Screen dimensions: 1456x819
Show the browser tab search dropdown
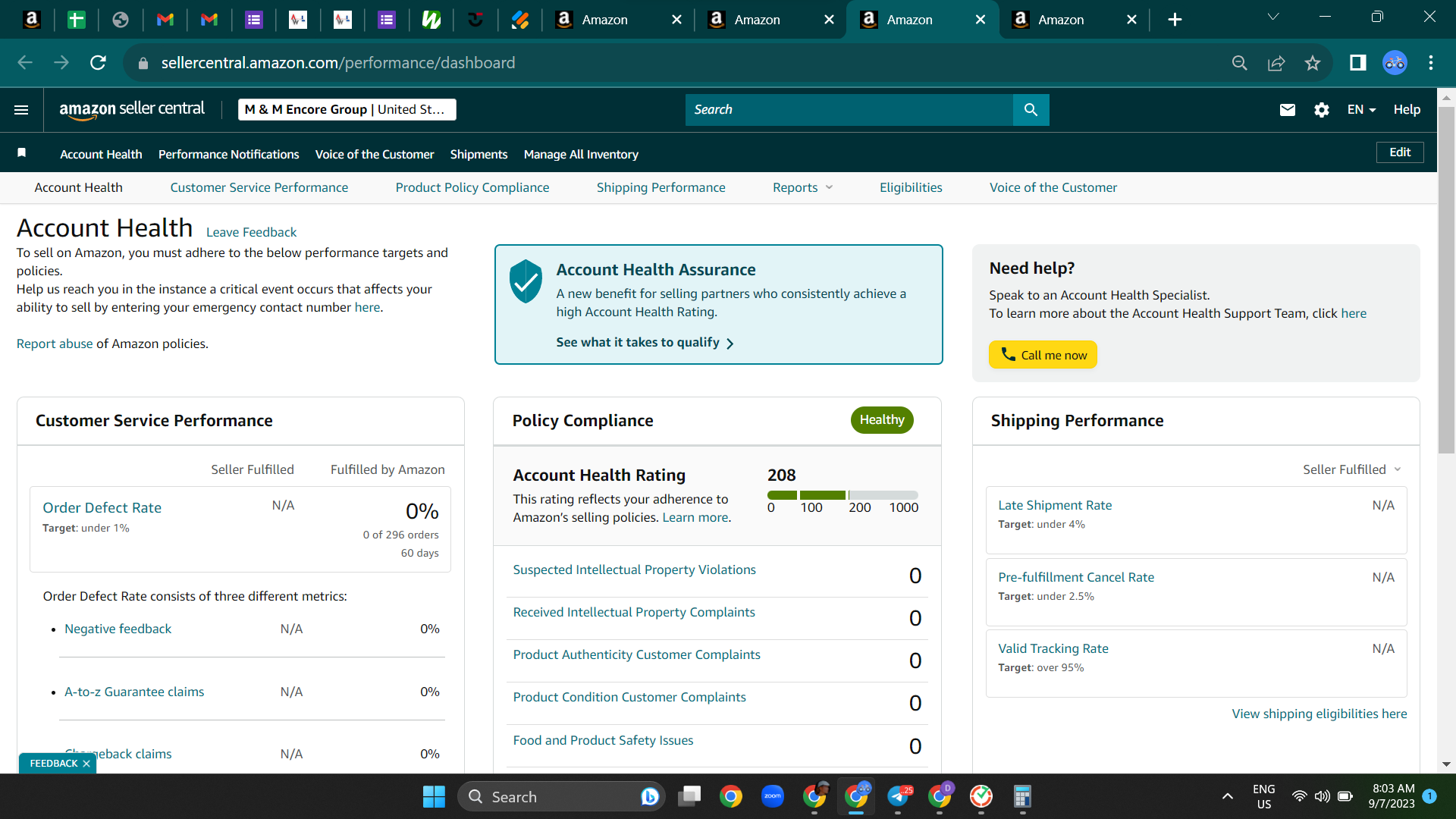(1273, 17)
